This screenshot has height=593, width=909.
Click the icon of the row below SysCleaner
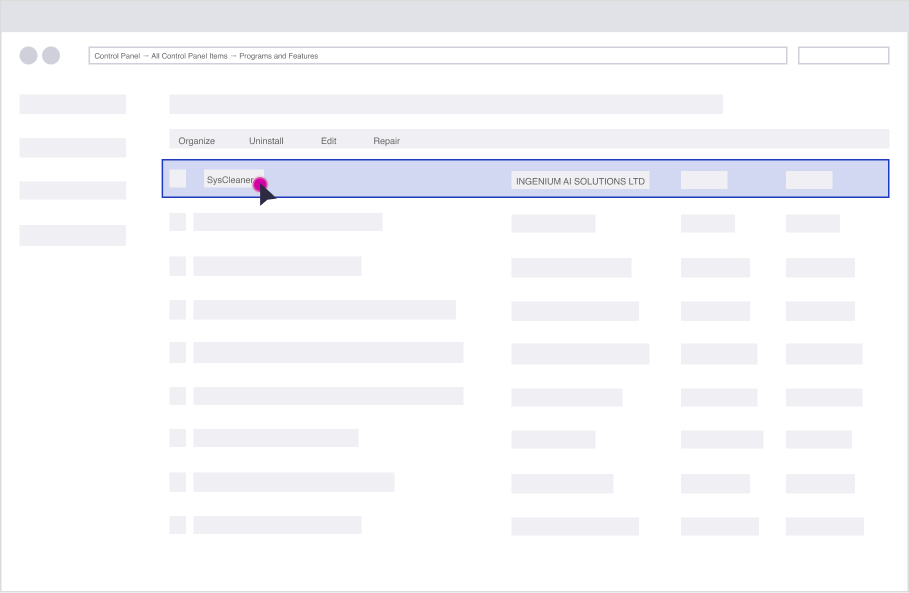click(x=177, y=222)
